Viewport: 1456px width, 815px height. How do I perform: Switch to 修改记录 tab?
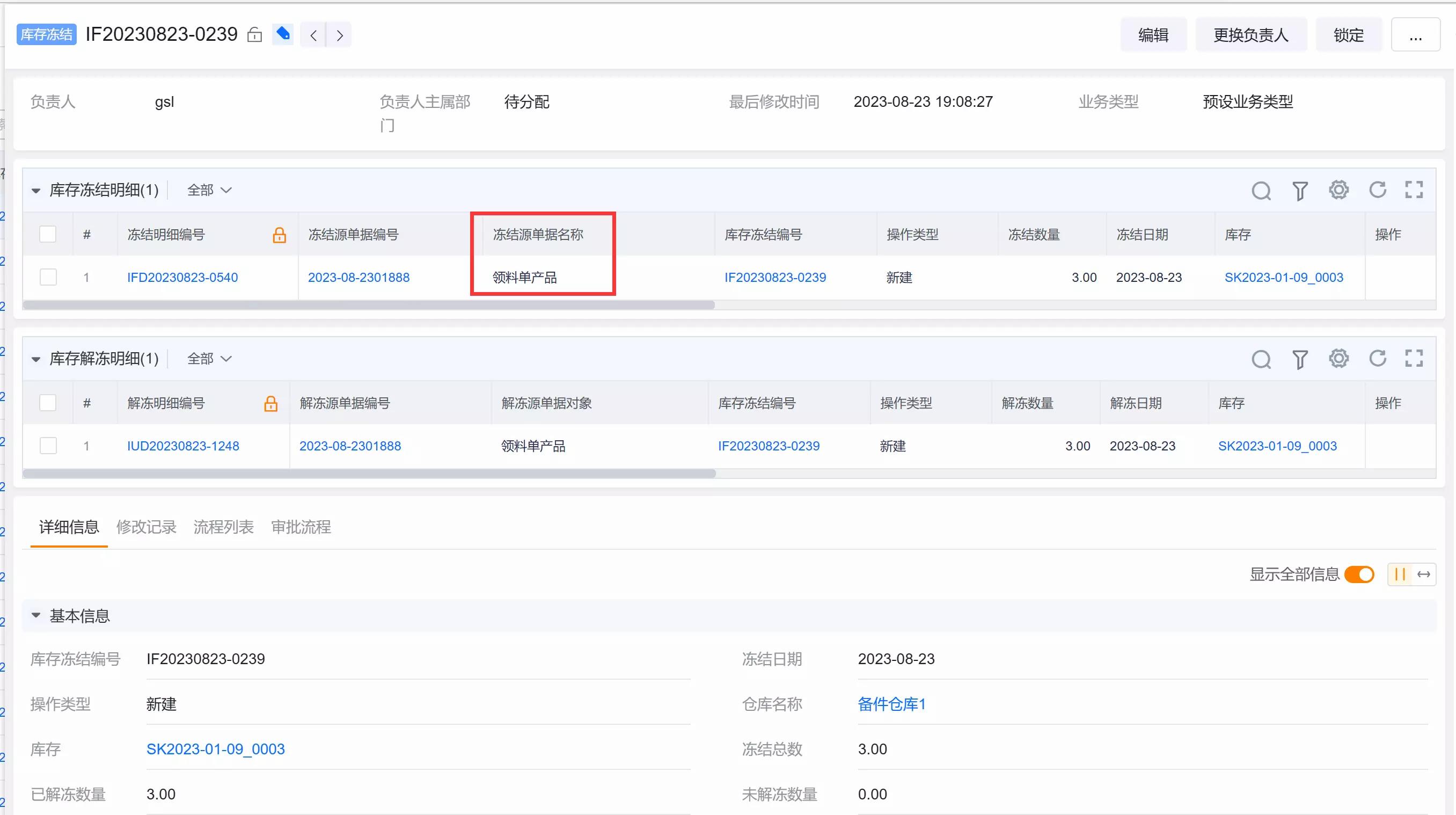tap(147, 527)
